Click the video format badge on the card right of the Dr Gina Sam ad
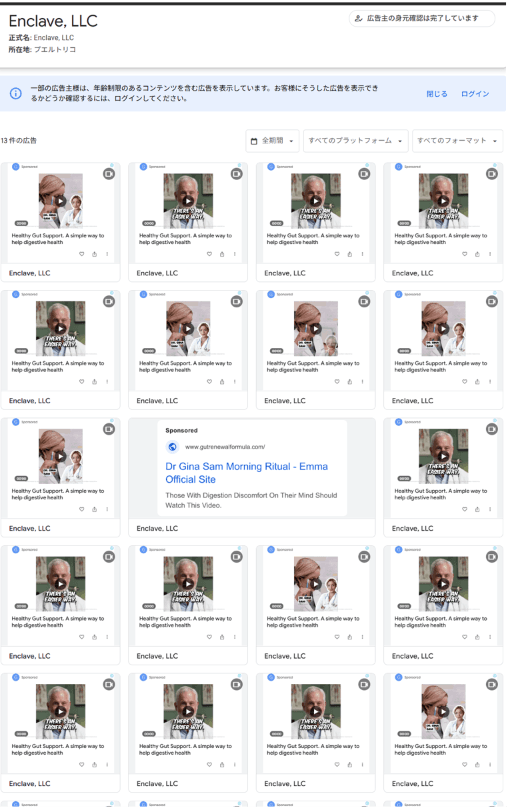The width and height of the screenshot is (507, 807). click(492, 429)
